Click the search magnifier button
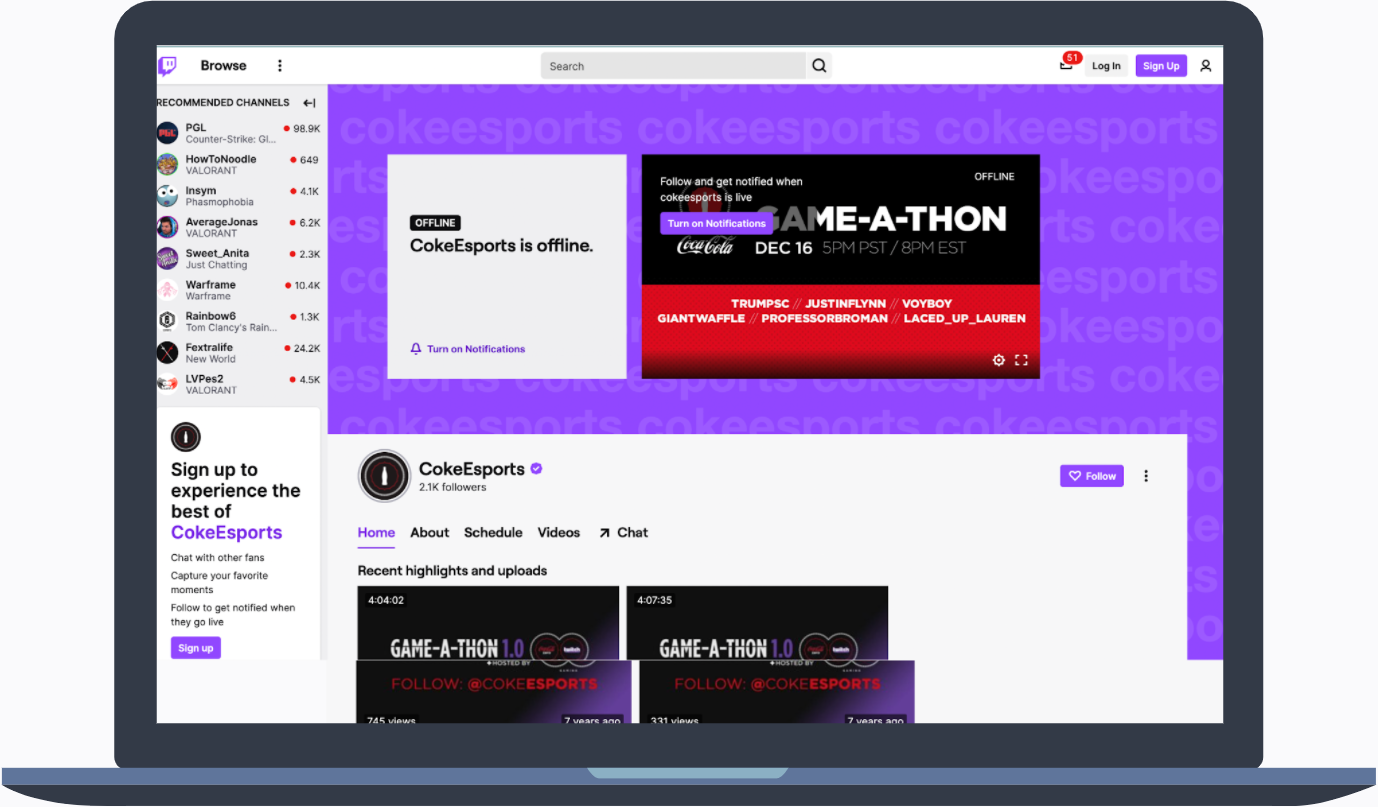 [819, 66]
